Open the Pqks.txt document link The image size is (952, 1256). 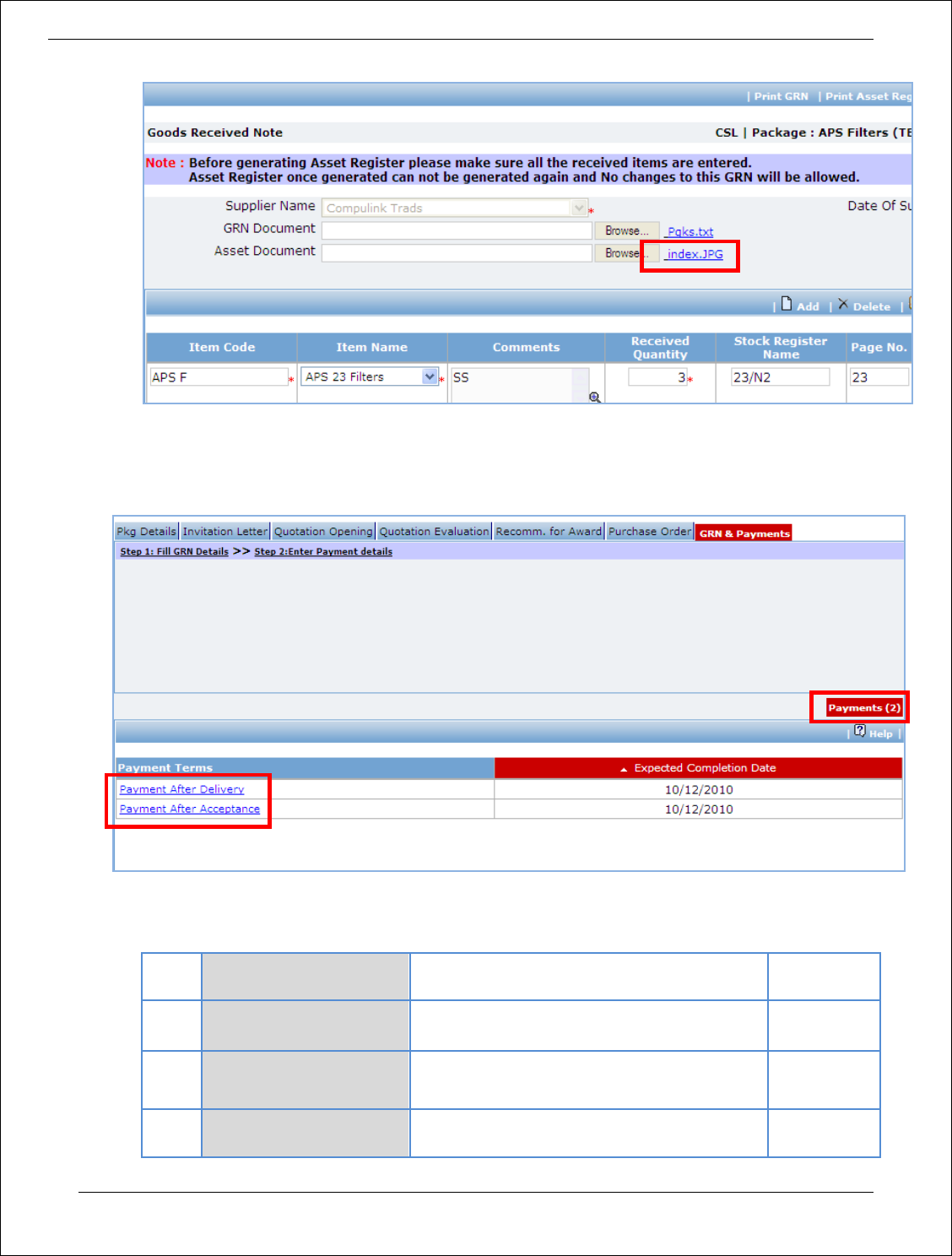(x=690, y=231)
